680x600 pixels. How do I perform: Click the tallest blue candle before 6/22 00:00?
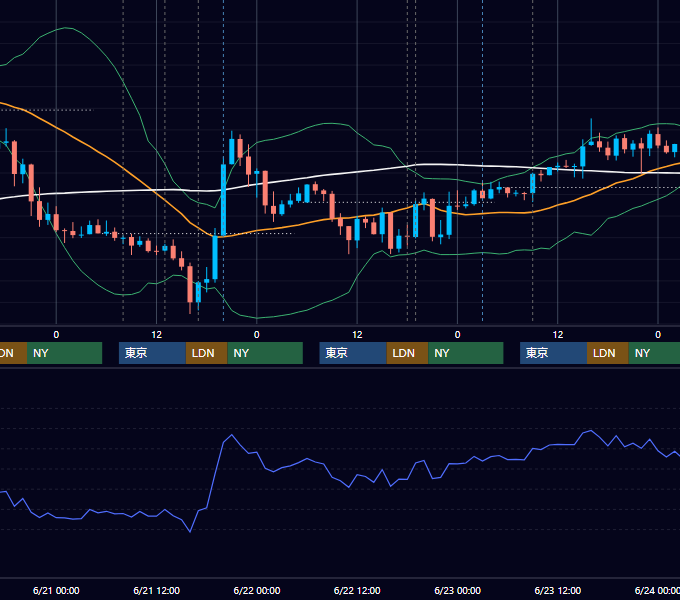point(224,199)
